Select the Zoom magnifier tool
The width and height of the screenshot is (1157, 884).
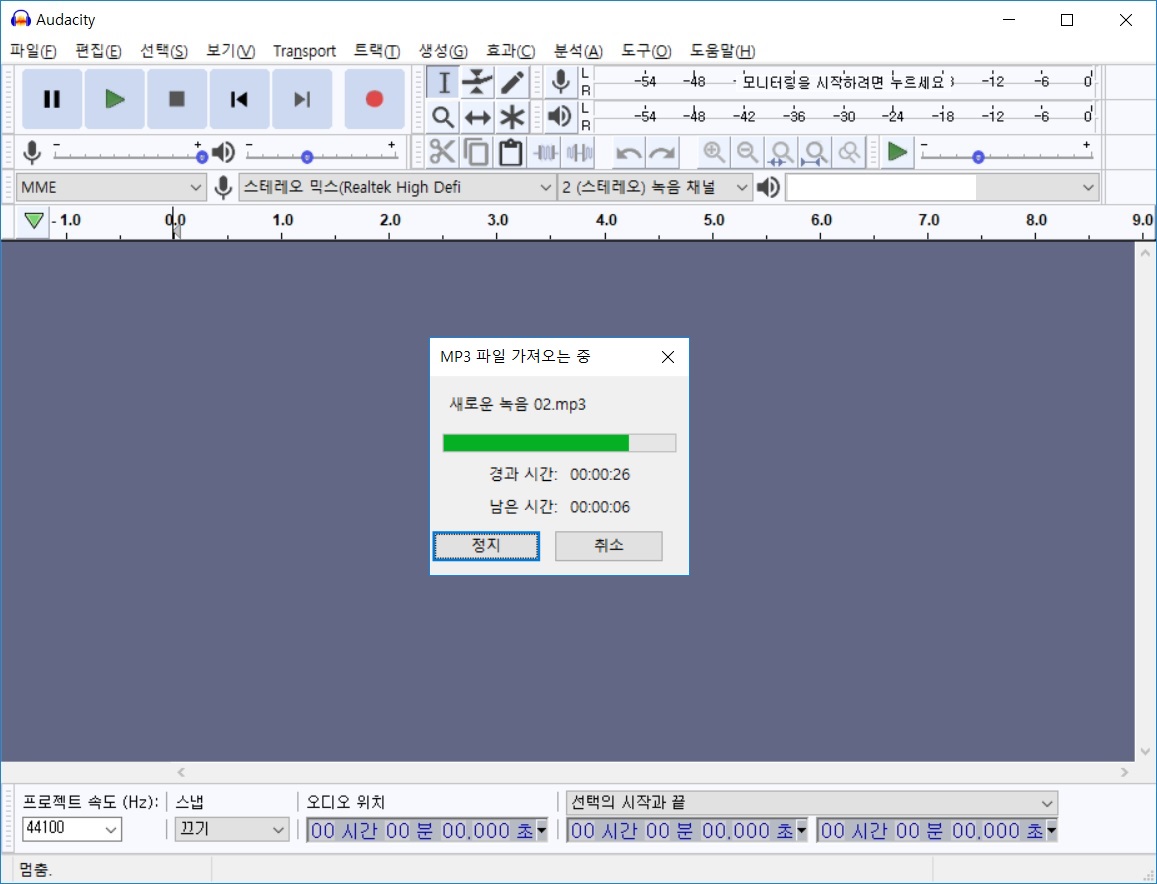[443, 117]
